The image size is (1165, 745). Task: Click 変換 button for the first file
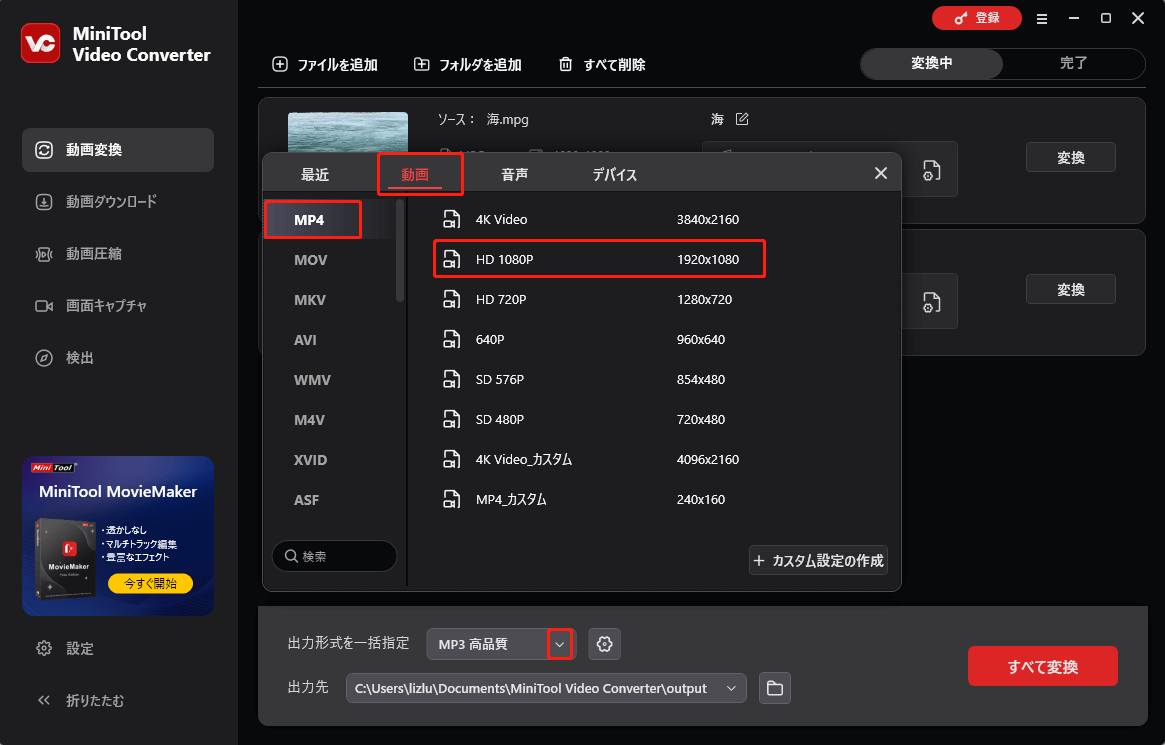tap(1071, 157)
